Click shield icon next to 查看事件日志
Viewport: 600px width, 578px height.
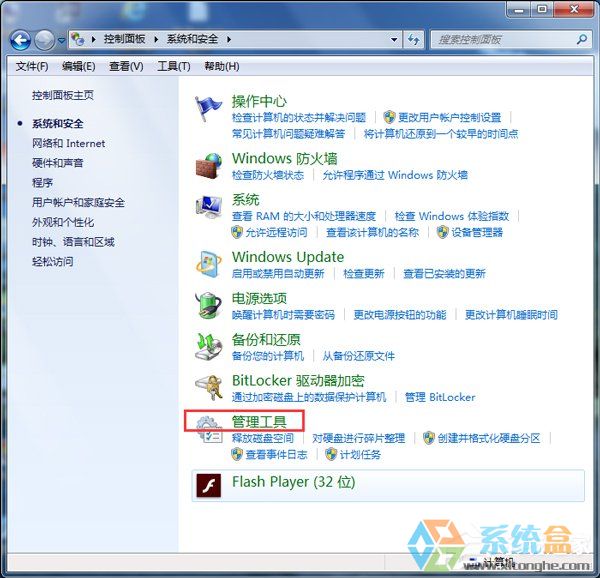click(237, 454)
